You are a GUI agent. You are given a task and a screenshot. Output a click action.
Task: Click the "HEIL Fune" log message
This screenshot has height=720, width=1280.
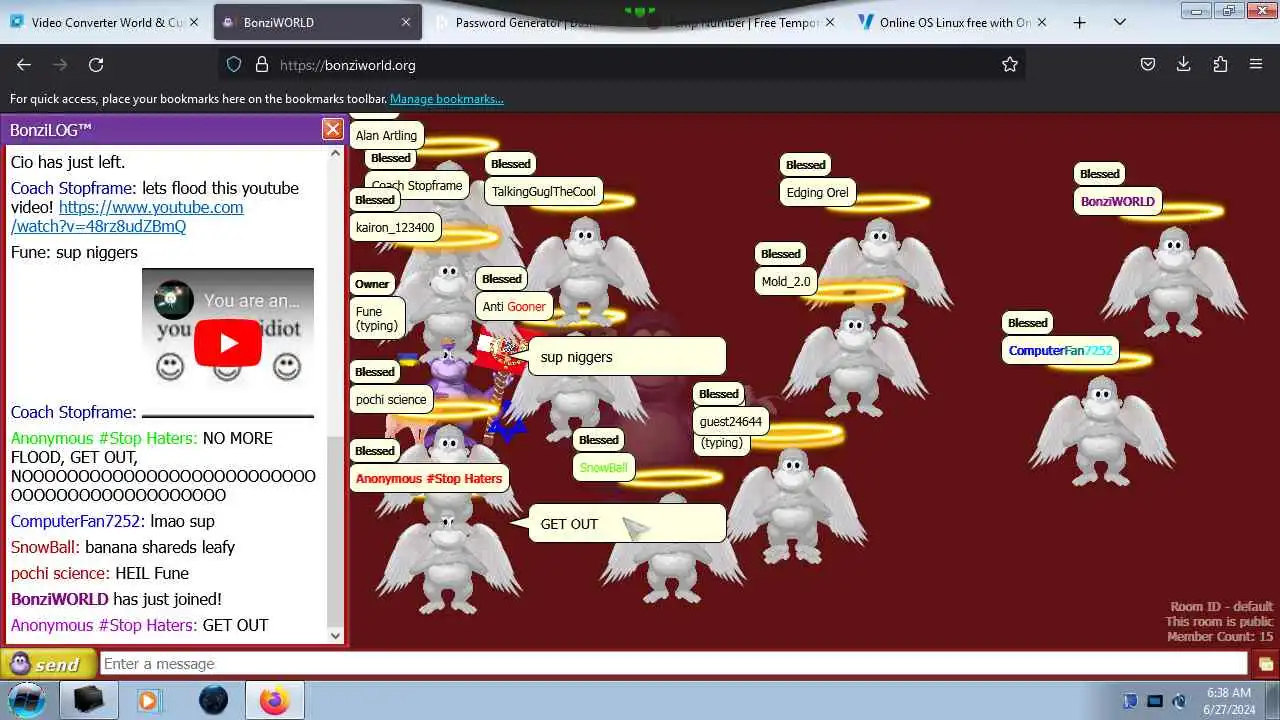(152, 573)
